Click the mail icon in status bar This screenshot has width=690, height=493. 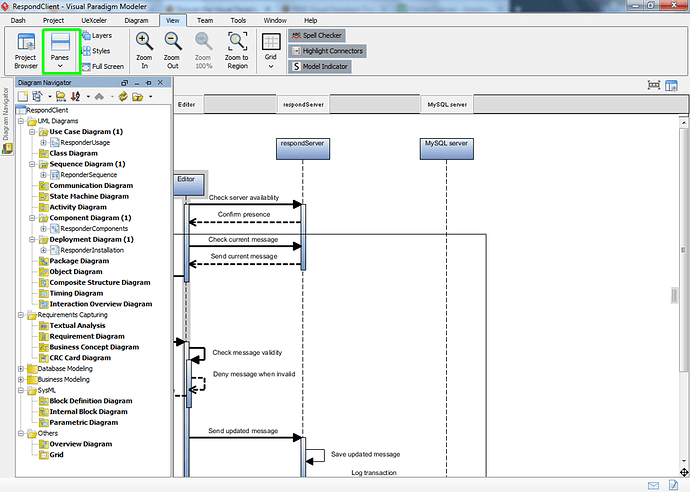(653, 486)
